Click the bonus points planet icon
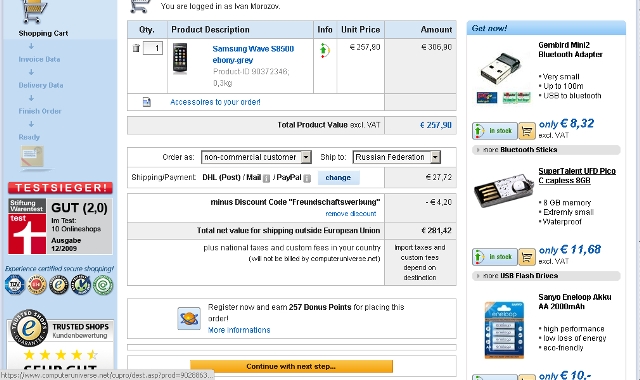 (189, 318)
